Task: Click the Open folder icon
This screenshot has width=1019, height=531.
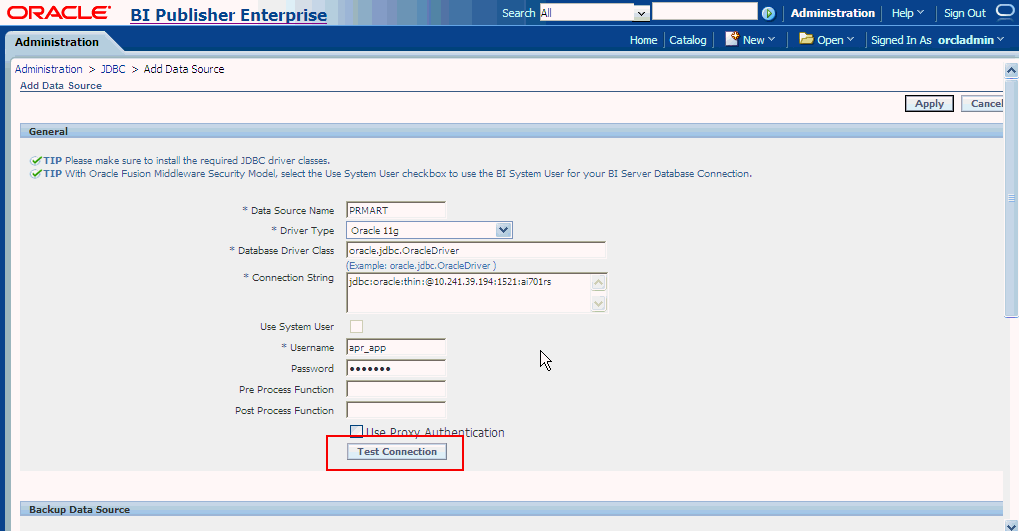Action: coord(806,39)
